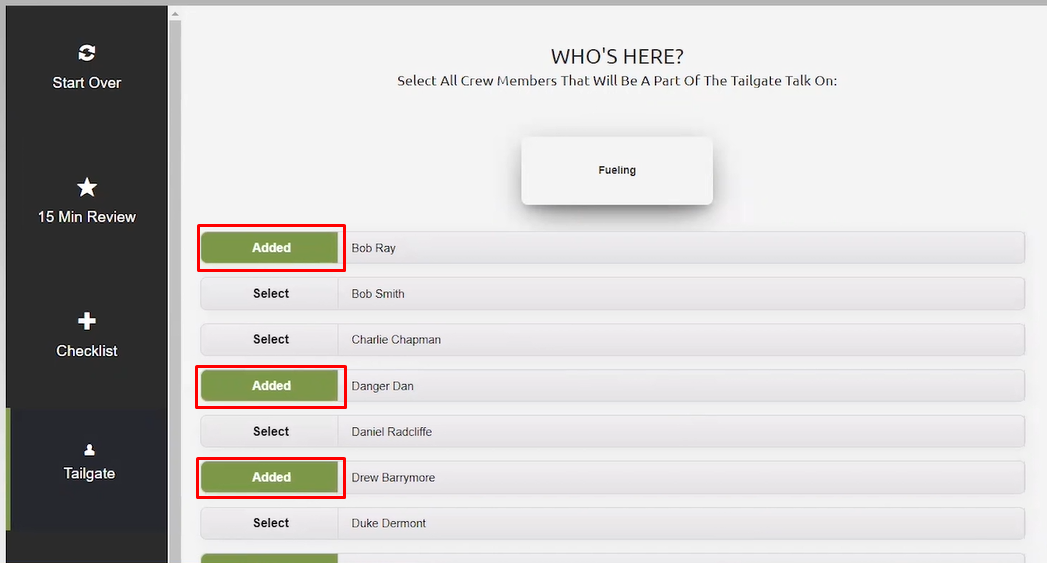Viewport: 1047px width, 563px height.
Task: Toggle Added button for Danger Dan
Action: [x=271, y=386]
